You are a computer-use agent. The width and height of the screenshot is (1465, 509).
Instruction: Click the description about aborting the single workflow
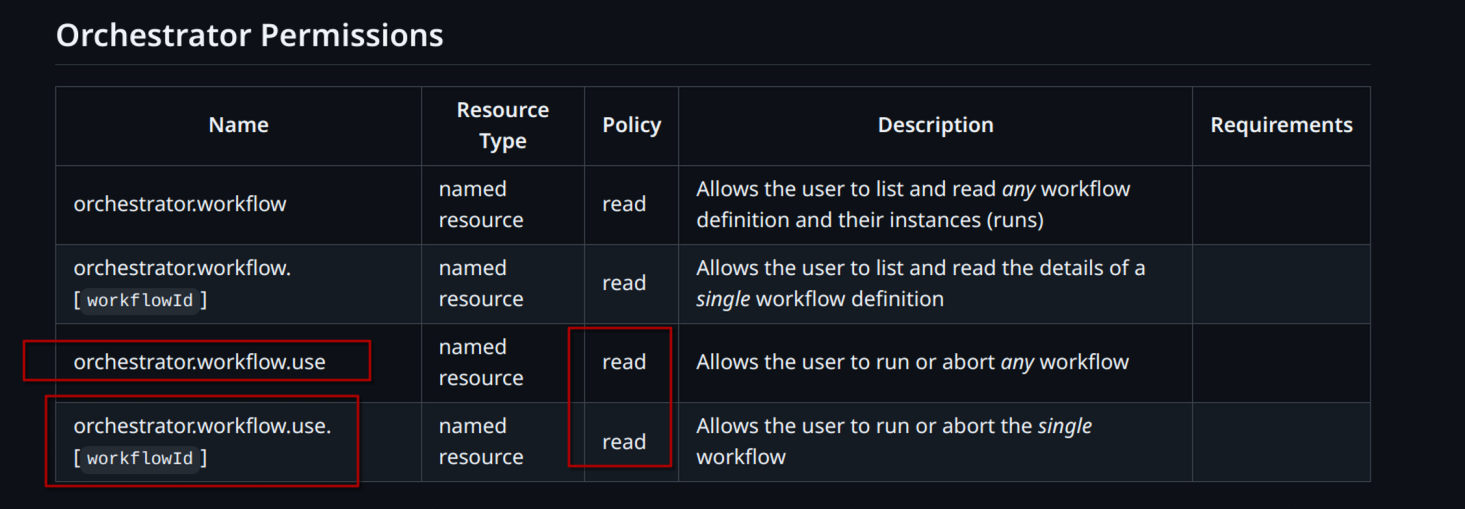coord(894,441)
